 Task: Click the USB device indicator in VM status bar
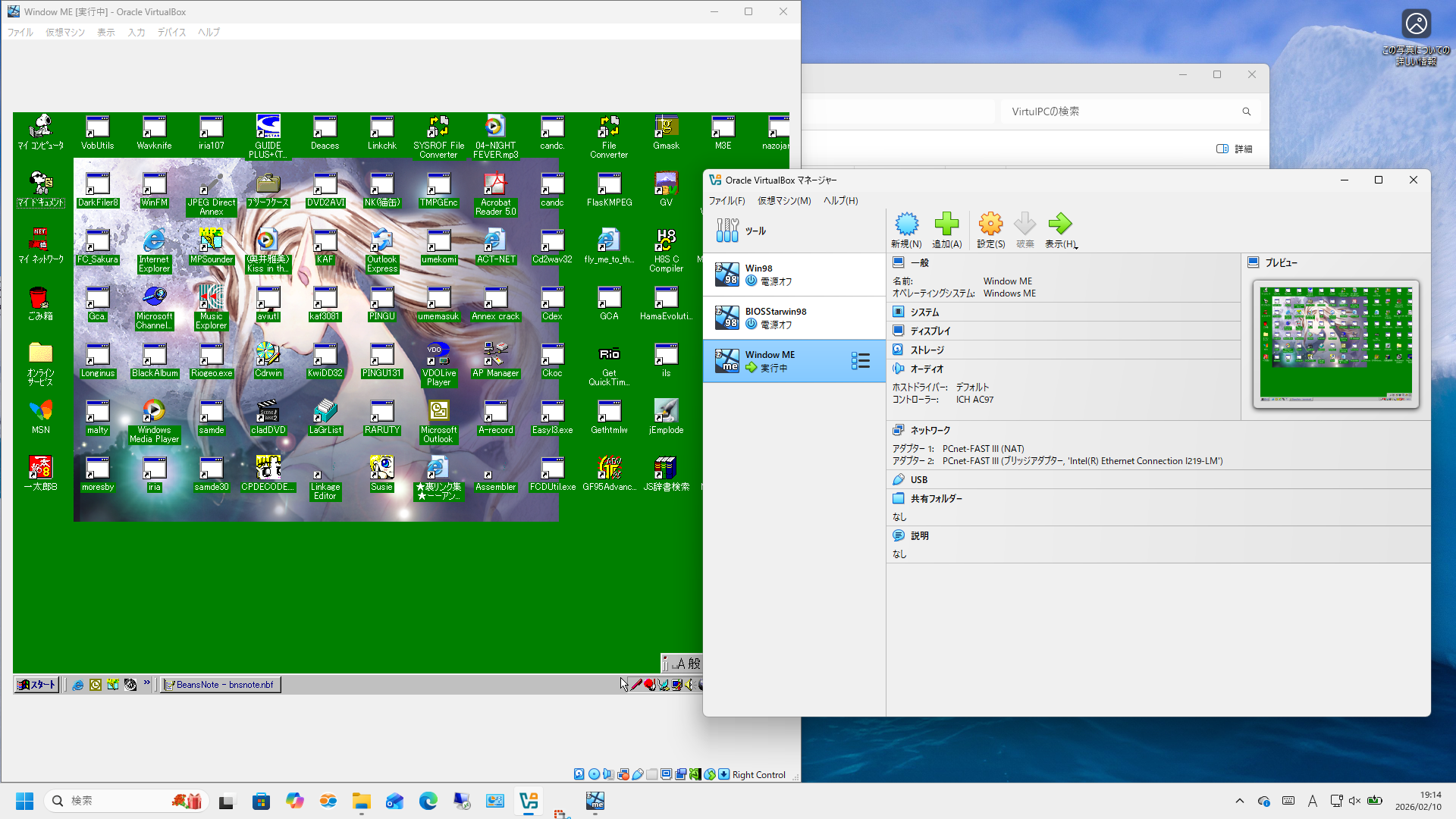638,774
